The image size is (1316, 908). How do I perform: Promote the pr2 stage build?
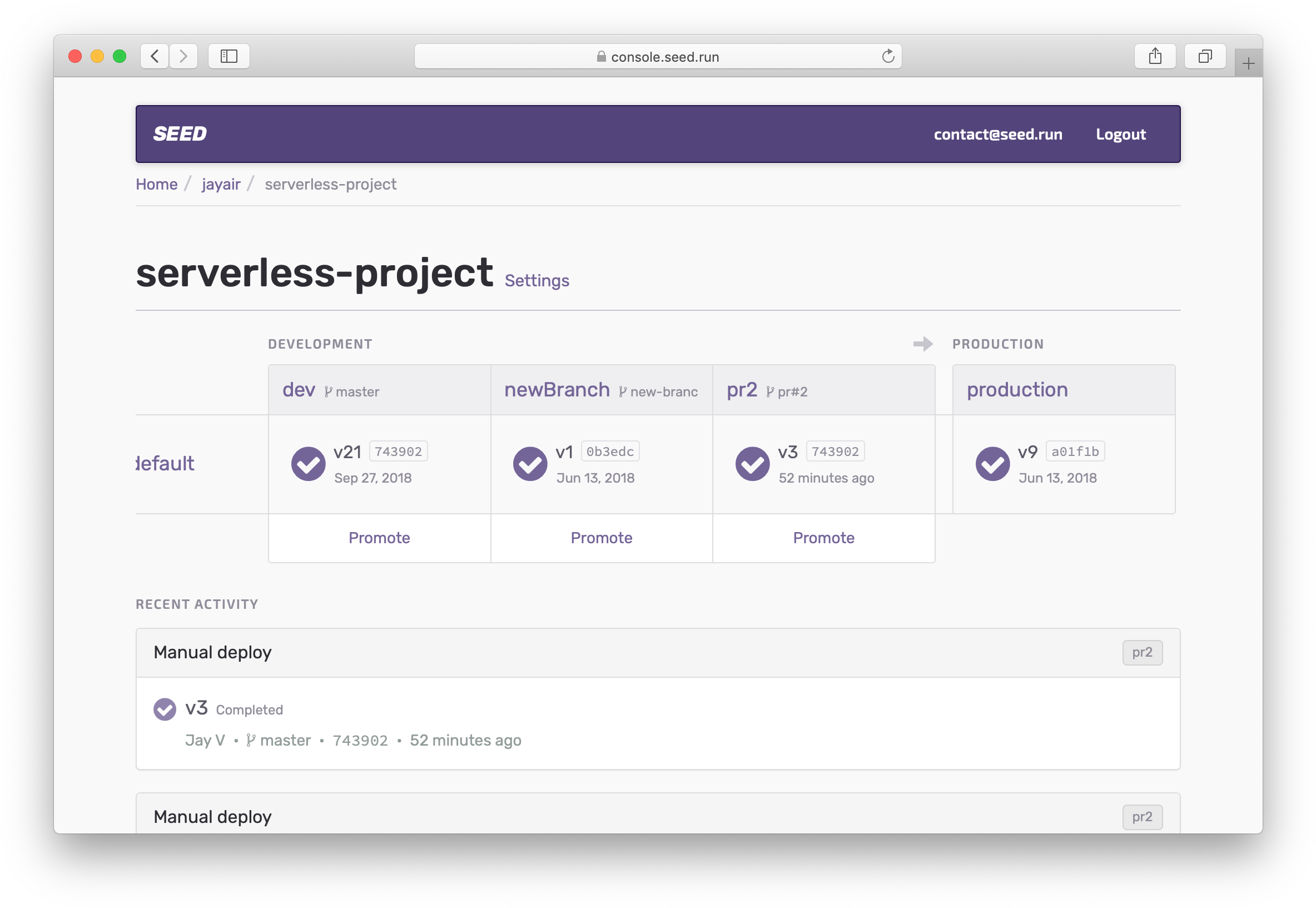(x=823, y=538)
